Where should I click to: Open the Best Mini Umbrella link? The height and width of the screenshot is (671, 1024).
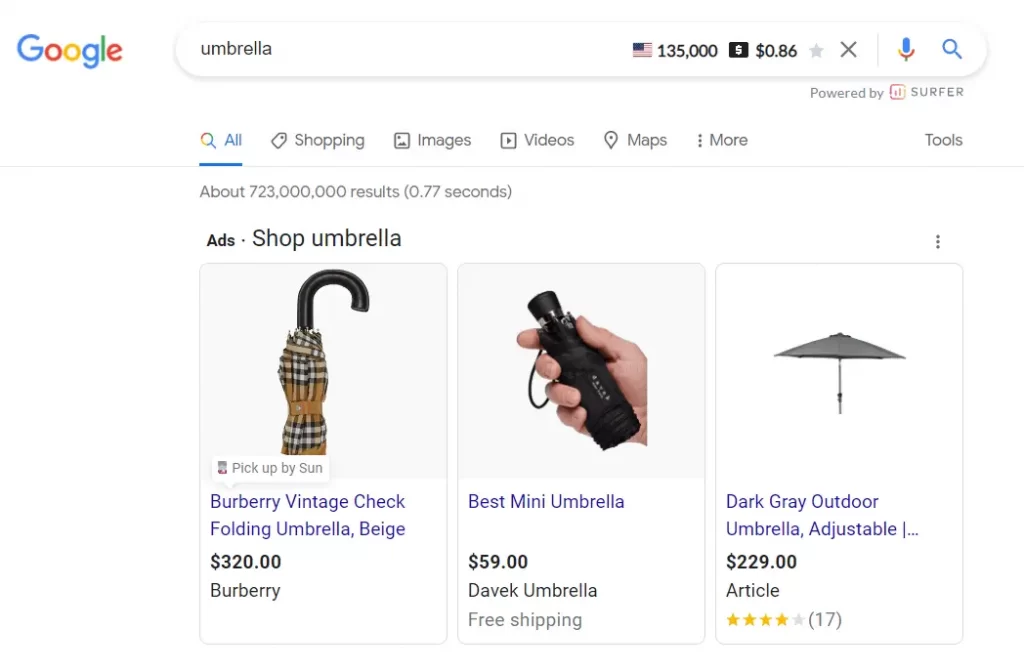(546, 501)
